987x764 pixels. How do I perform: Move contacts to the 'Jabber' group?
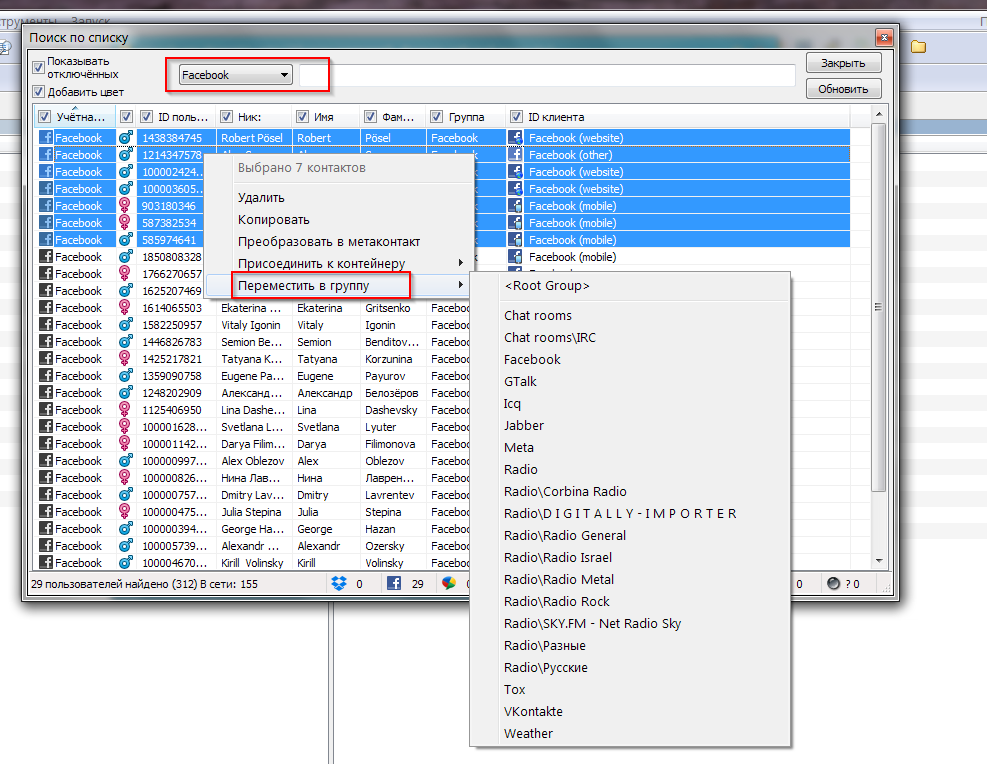[524, 425]
